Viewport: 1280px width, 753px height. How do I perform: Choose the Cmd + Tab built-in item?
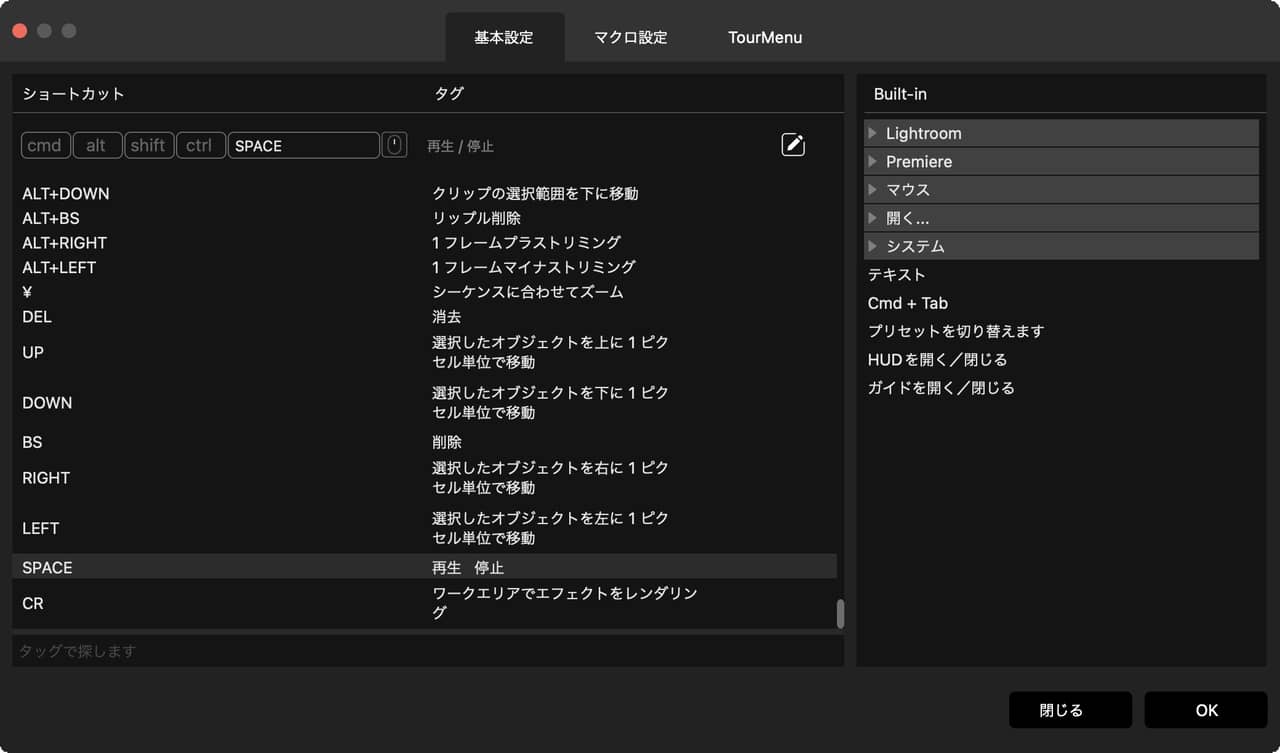pyautogui.click(x=908, y=303)
